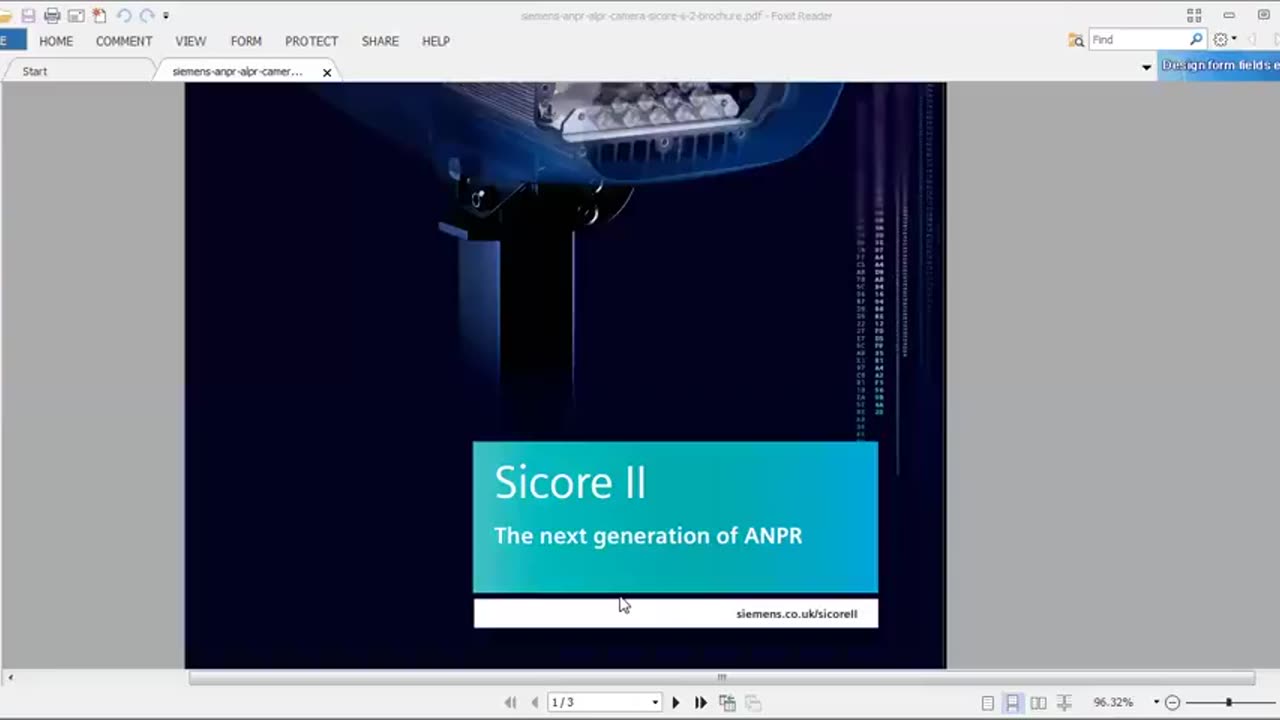1280x720 pixels.
Task: Open the HOME ribbon tab
Action: (56, 41)
